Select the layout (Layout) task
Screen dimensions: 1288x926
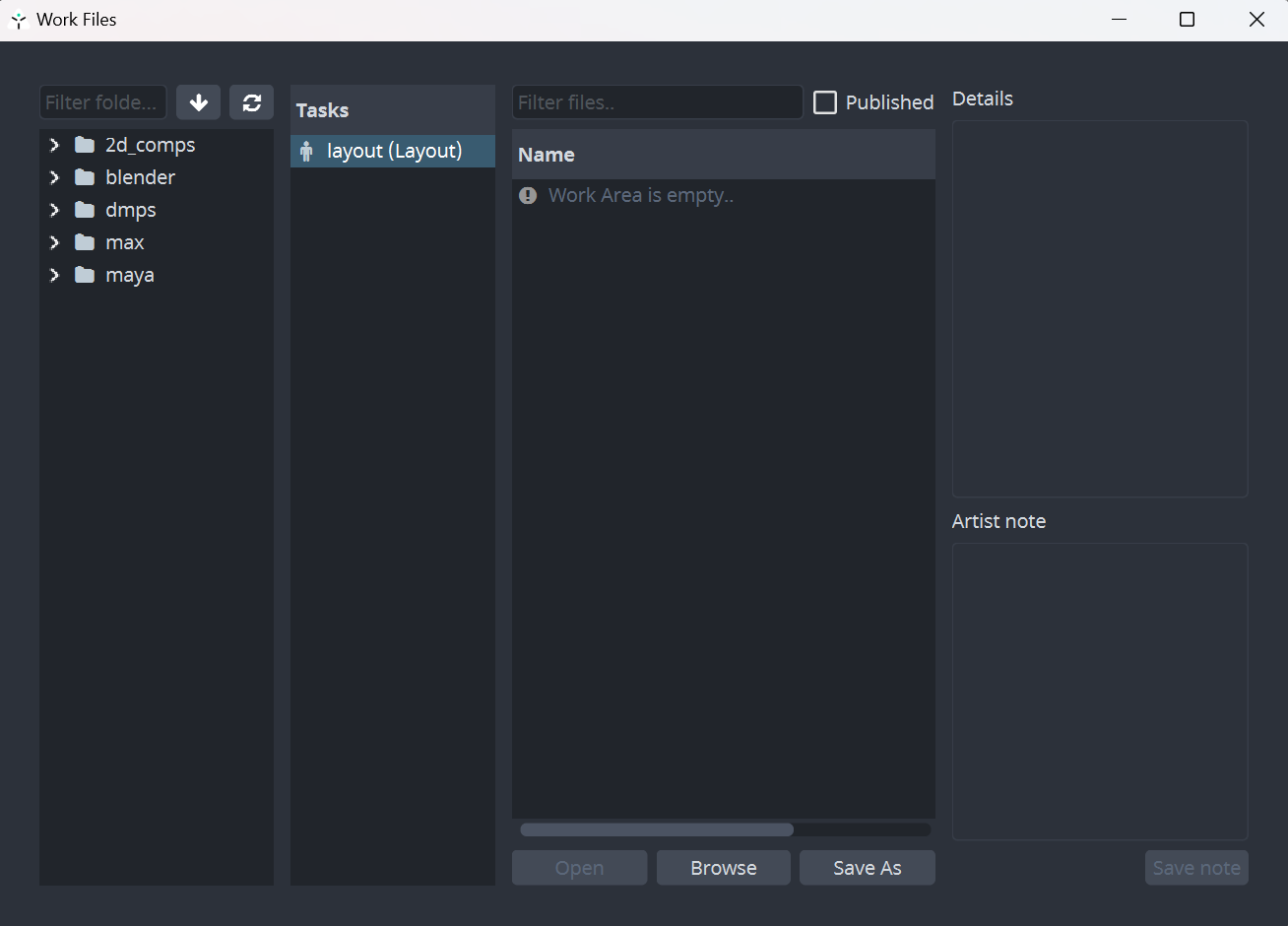tap(394, 151)
